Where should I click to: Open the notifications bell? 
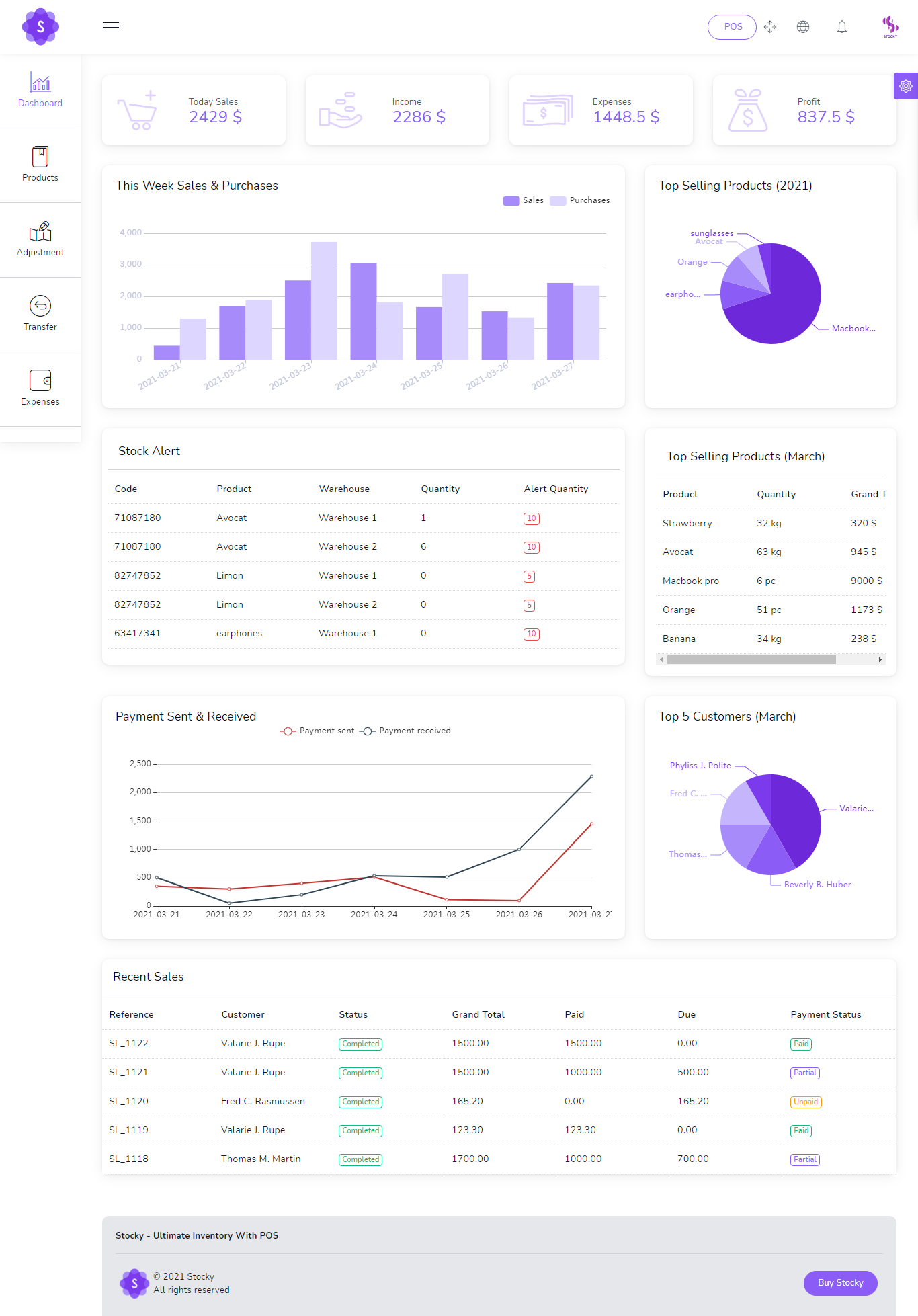pyautogui.click(x=842, y=27)
